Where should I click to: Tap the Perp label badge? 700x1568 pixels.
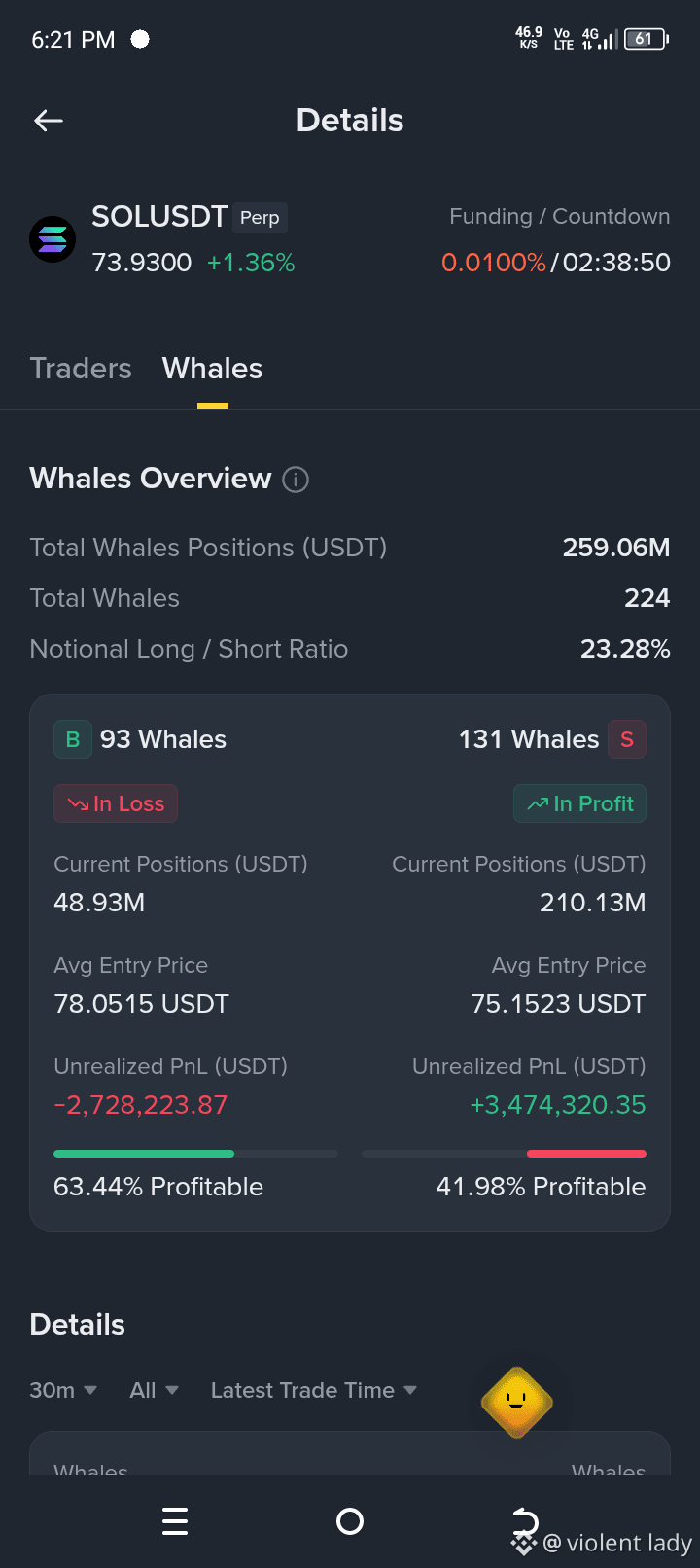pyautogui.click(x=260, y=218)
